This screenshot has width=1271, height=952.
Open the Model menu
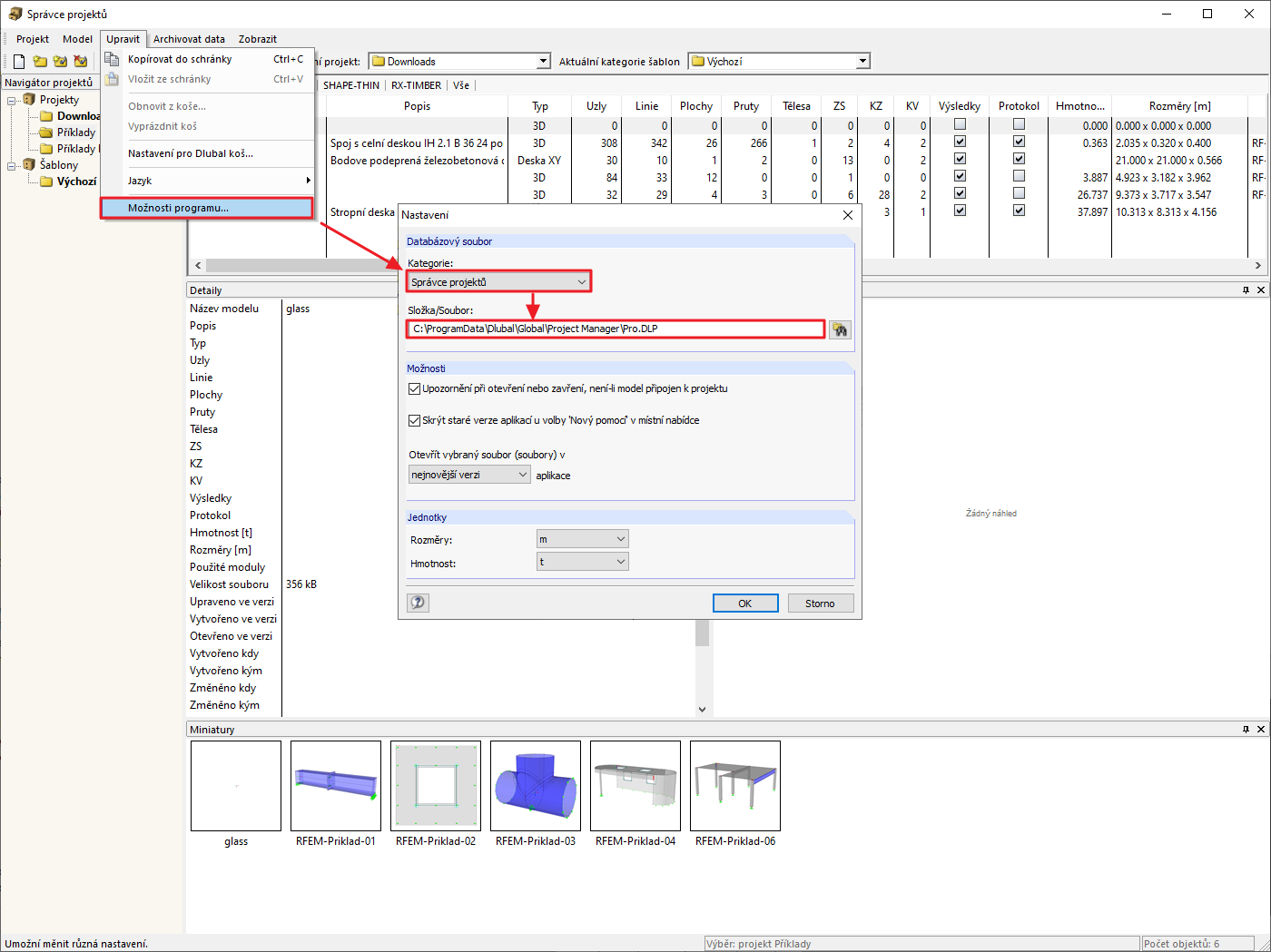(x=78, y=39)
